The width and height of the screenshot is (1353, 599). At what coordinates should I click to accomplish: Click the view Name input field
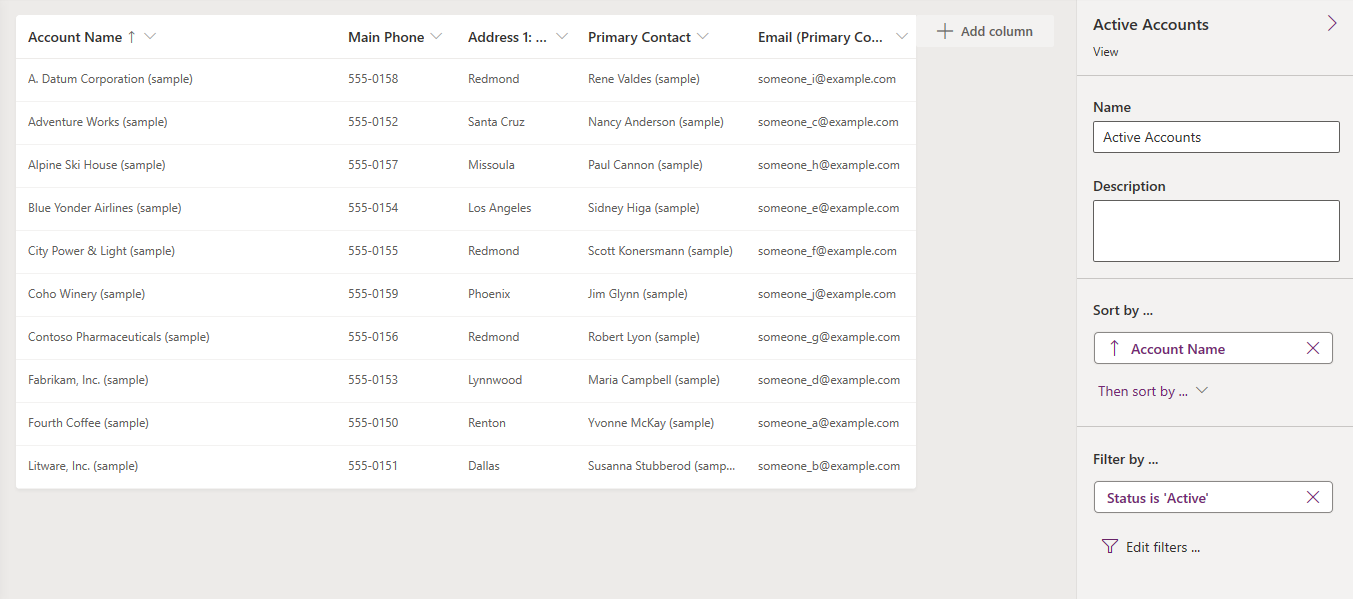(x=1215, y=137)
